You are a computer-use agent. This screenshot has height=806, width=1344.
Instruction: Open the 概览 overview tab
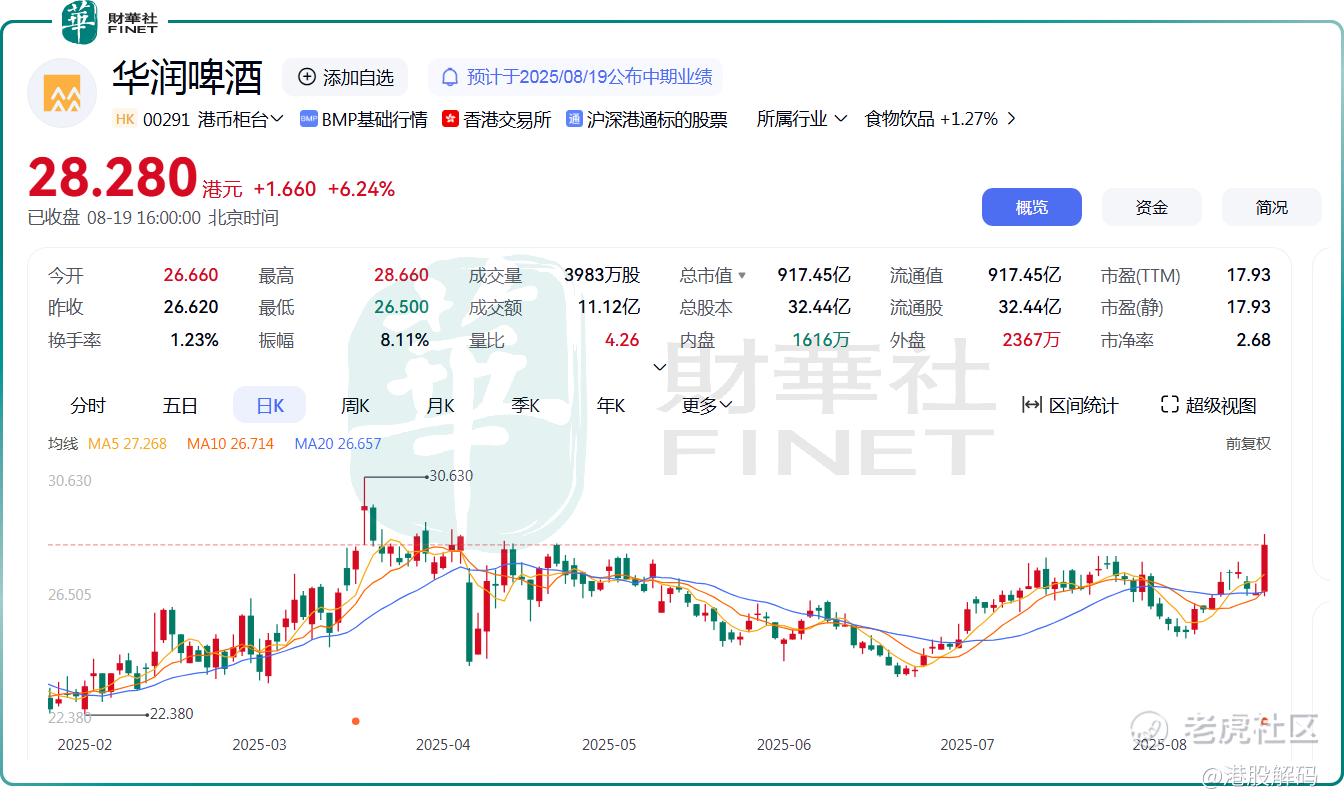coord(1032,207)
